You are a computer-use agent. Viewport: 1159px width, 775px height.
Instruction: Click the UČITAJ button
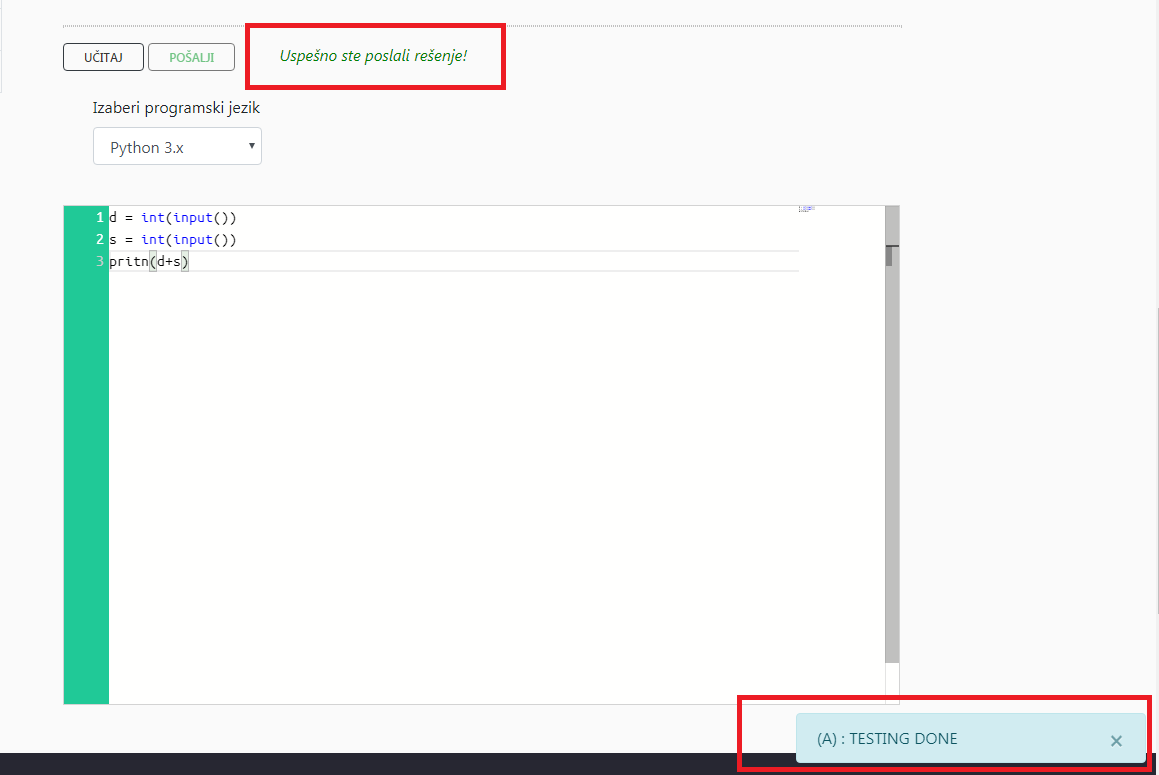coord(103,57)
